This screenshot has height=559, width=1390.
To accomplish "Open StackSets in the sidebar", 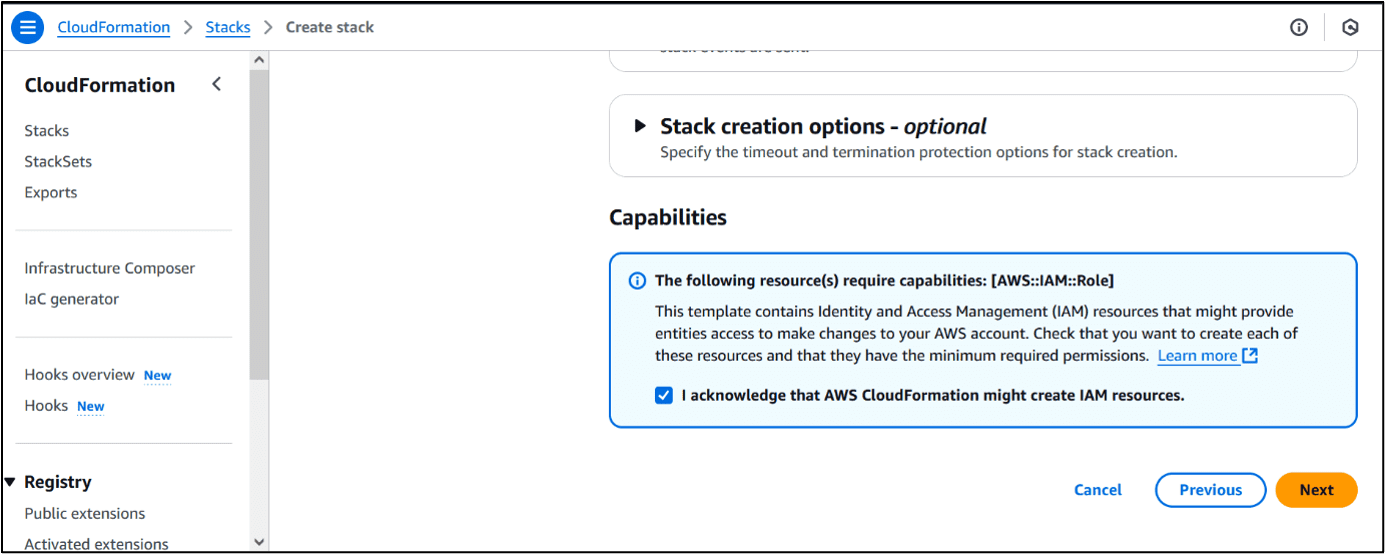I will pos(58,162).
